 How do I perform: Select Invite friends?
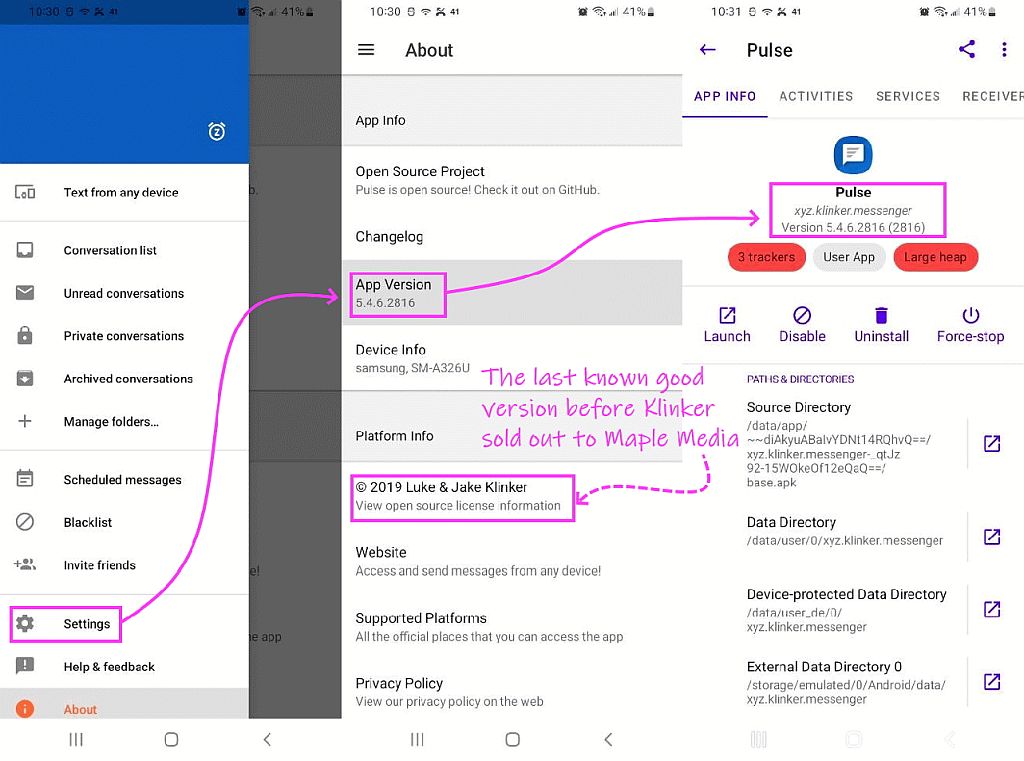point(124,565)
